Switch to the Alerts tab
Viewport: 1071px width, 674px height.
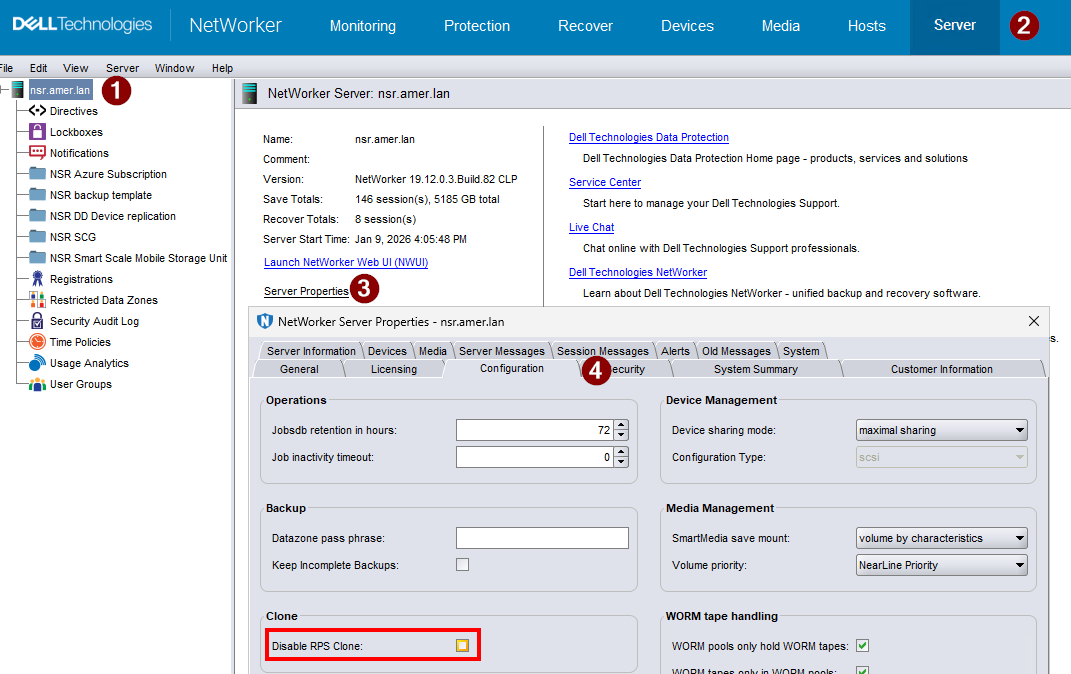(x=675, y=350)
